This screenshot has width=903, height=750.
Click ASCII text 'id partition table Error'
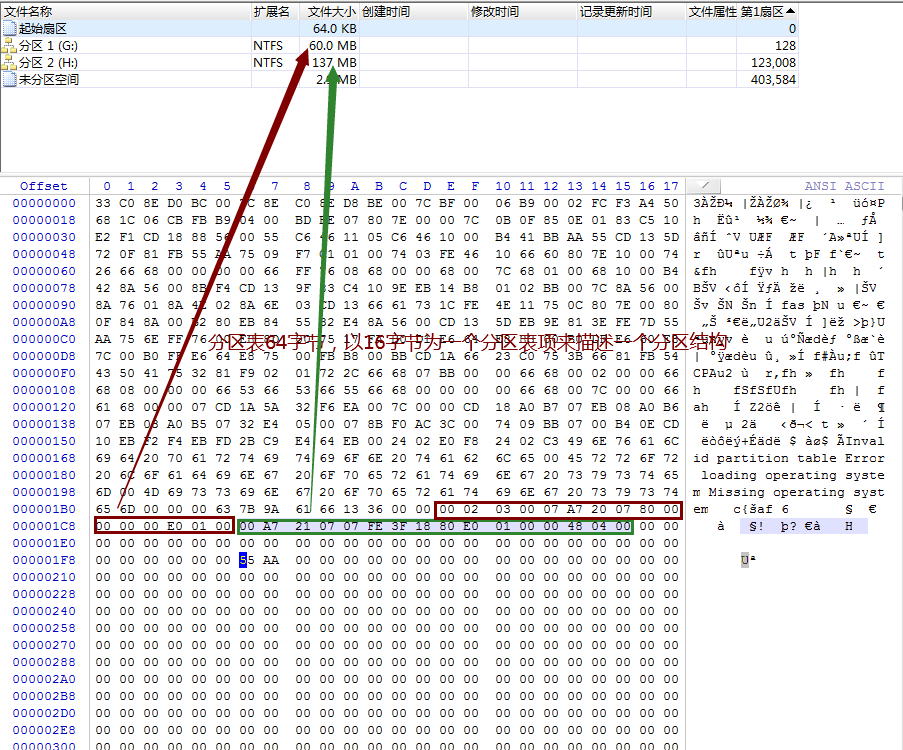[788, 458]
